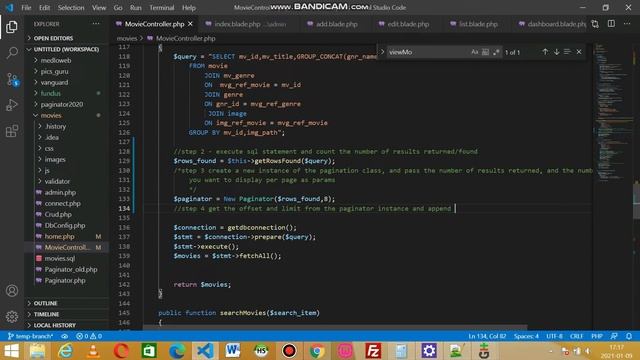The width and height of the screenshot is (640, 360).
Task: Open the Edit menu
Action: coord(44,8)
